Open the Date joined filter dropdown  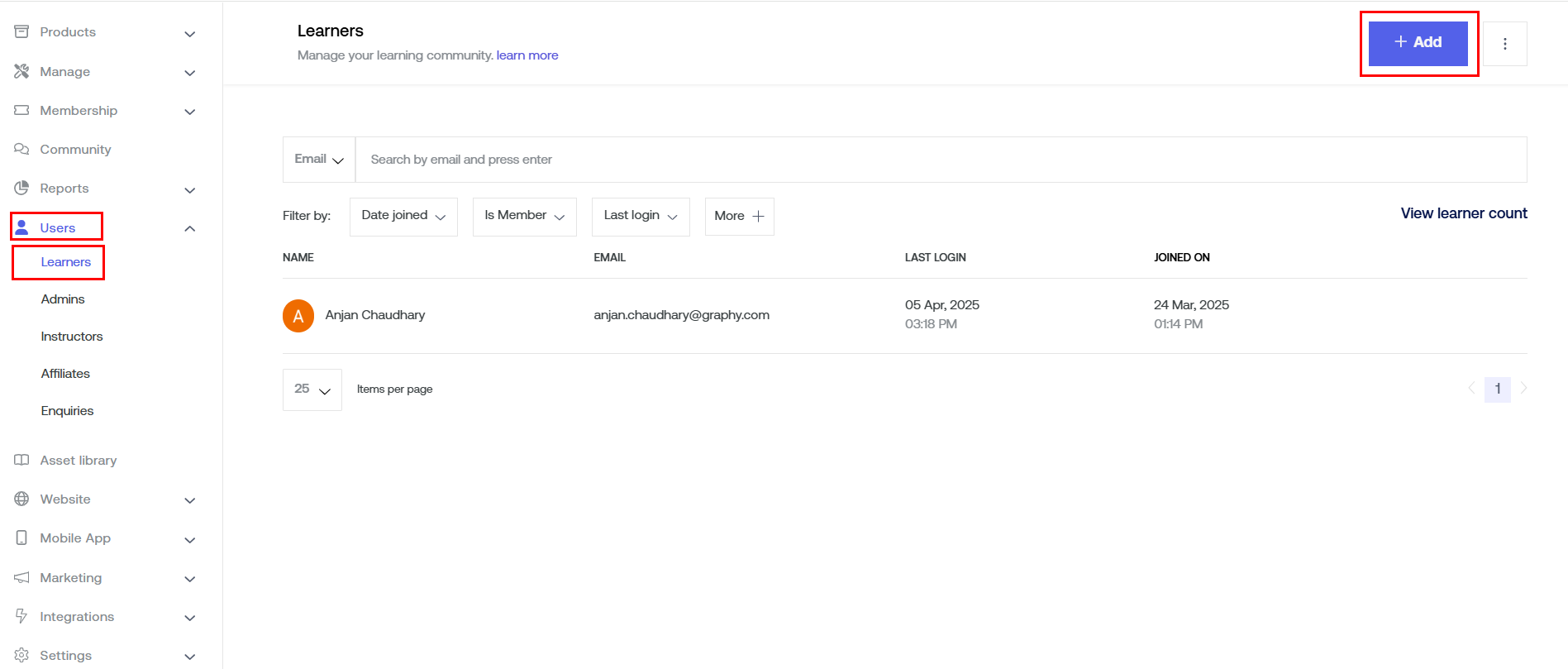point(403,216)
